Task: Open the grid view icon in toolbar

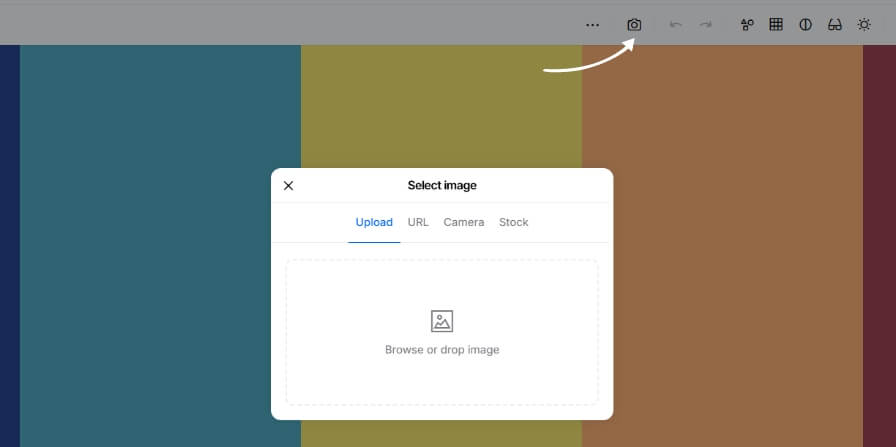Action: 776,25
